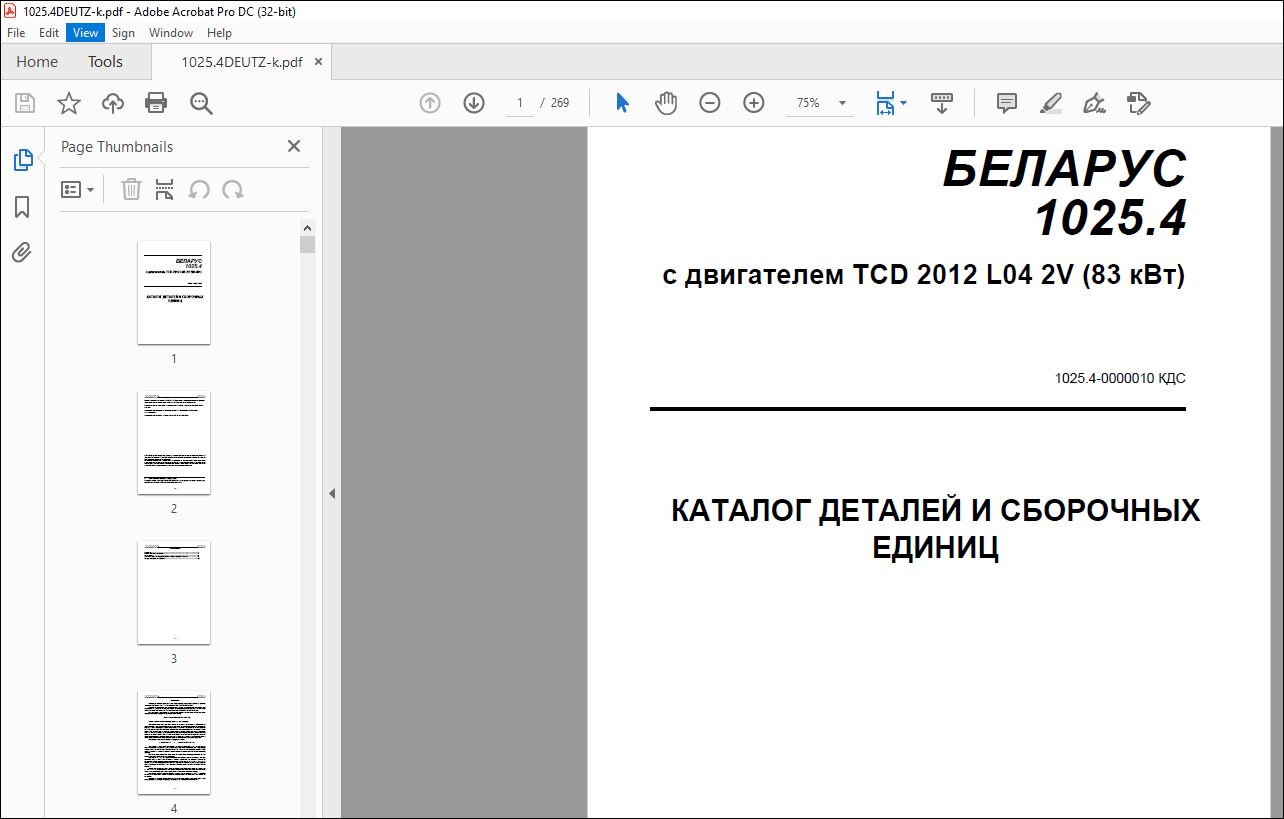
Task: Open the File menu
Action: coord(16,33)
